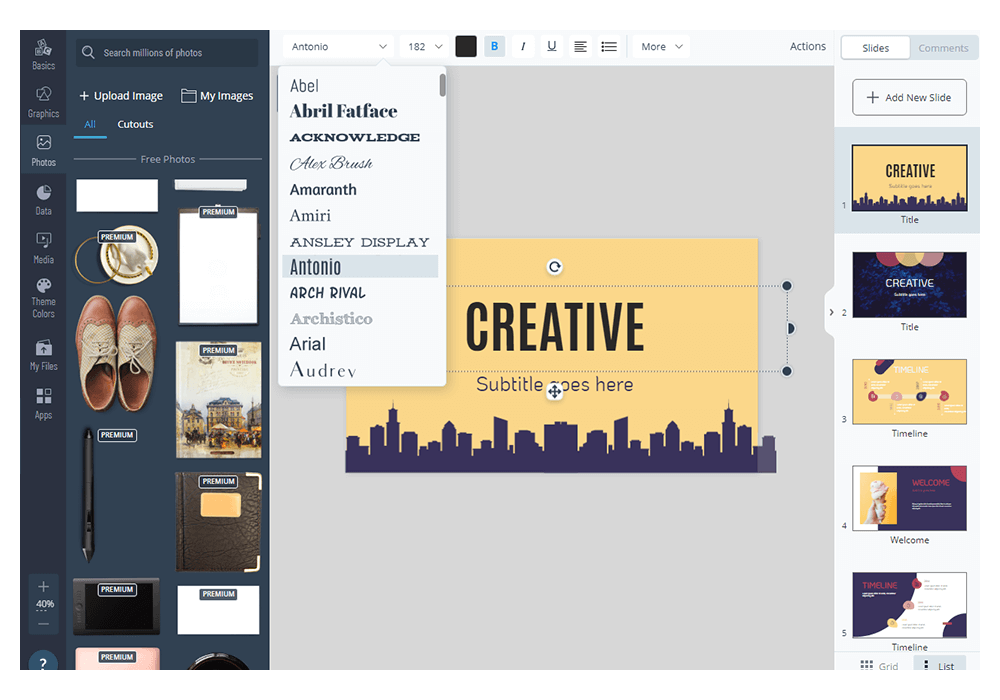Toggle Bold formatting button
The width and height of the screenshot is (1000, 700).
(494, 47)
